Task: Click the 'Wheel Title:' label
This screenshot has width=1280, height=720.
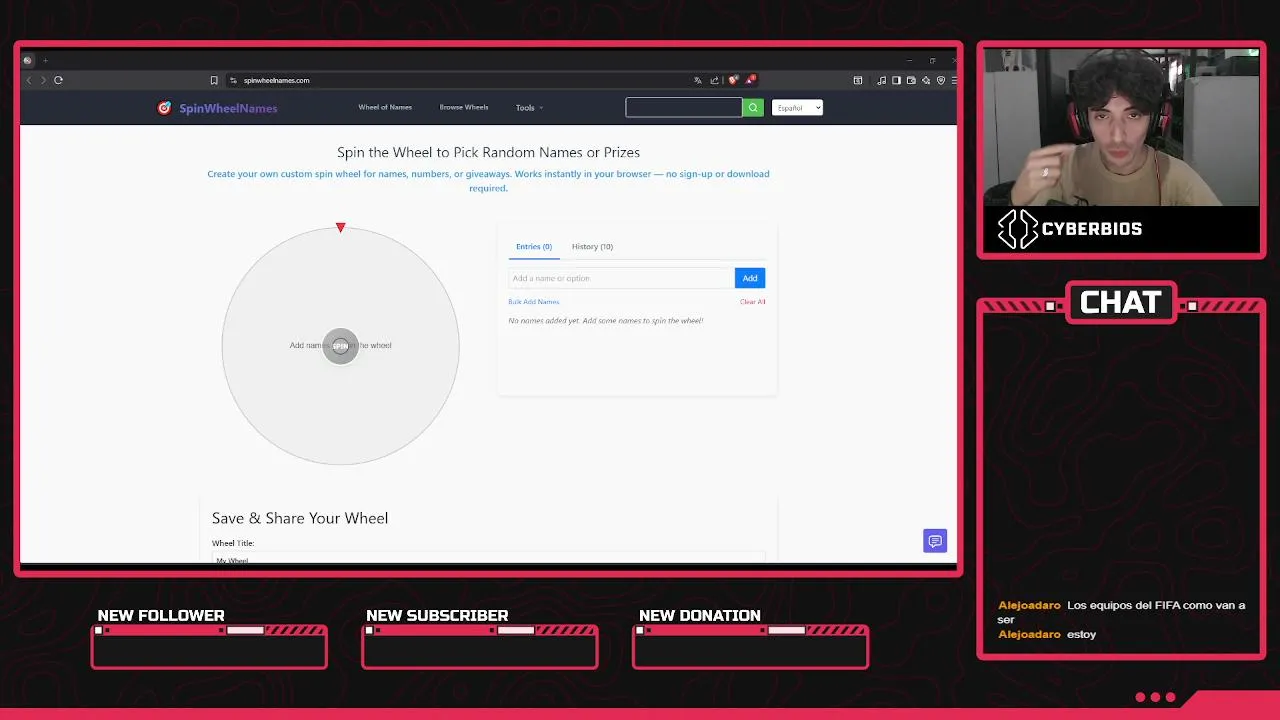Action: click(x=233, y=543)
